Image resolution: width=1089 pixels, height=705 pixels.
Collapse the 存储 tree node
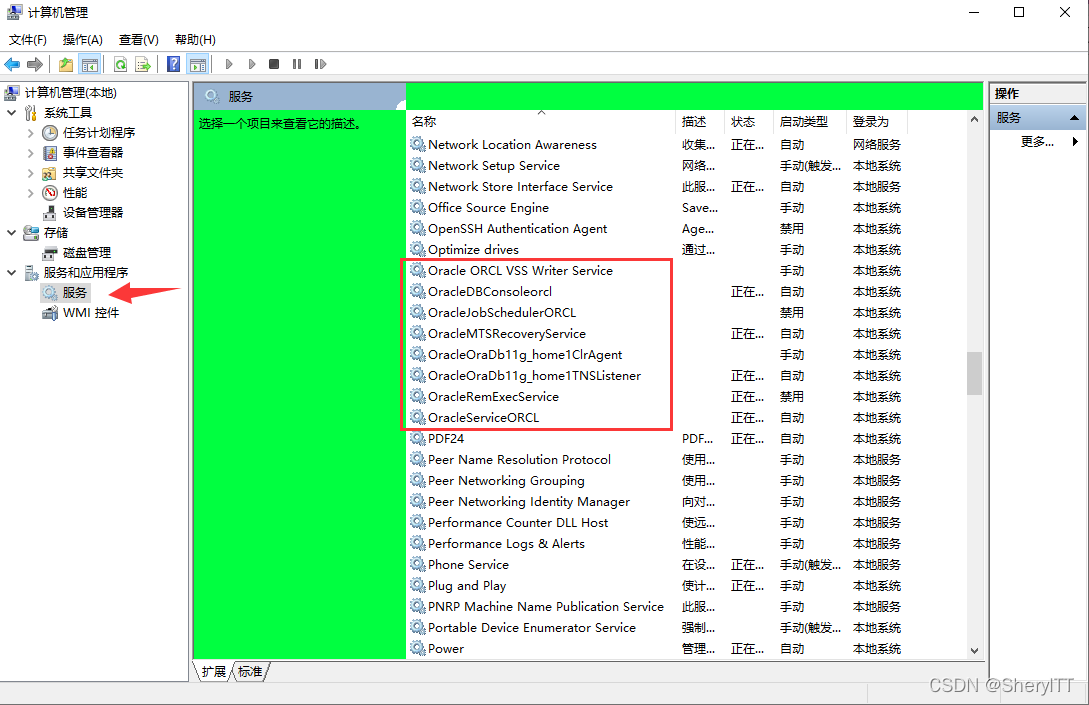coord(12,233)
